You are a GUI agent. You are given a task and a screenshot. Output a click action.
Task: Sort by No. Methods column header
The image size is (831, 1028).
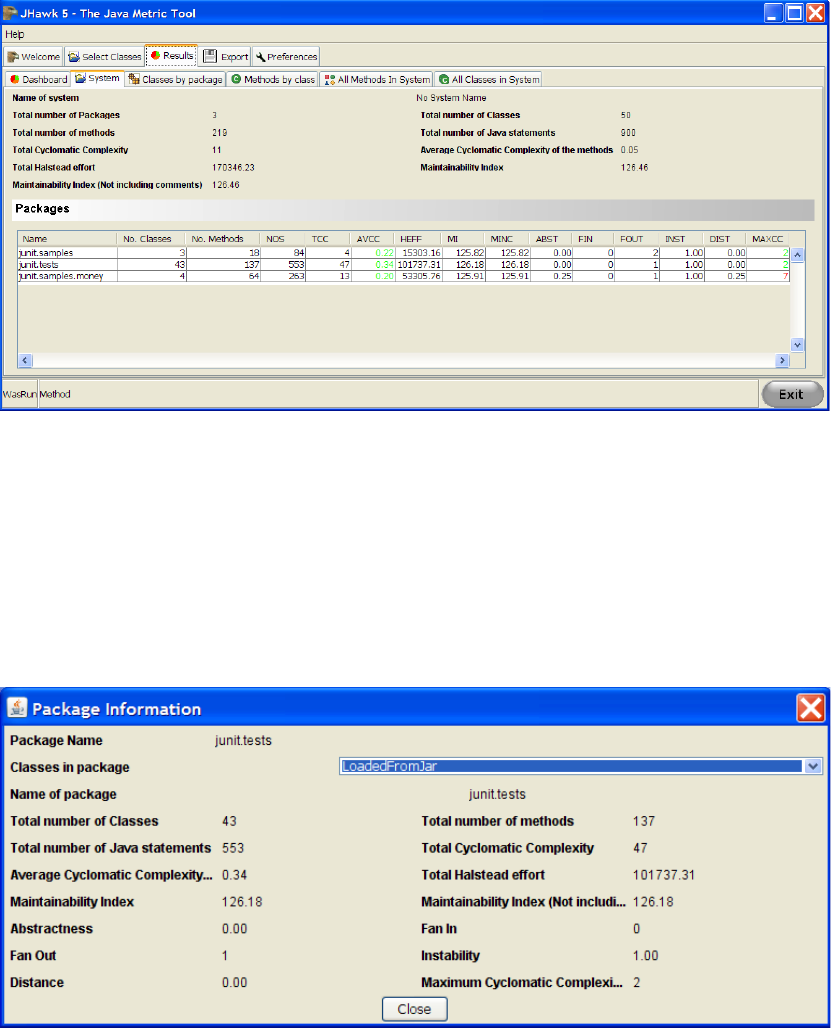[223, 239]
